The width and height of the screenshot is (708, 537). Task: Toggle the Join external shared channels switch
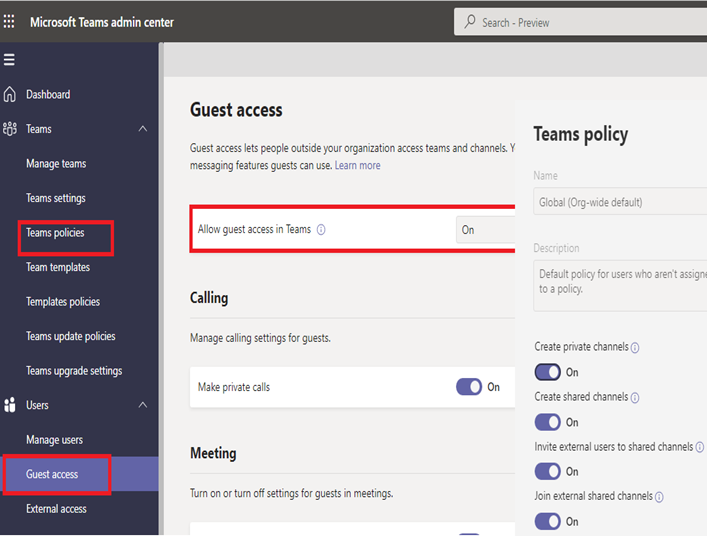(x=548, y=522)
